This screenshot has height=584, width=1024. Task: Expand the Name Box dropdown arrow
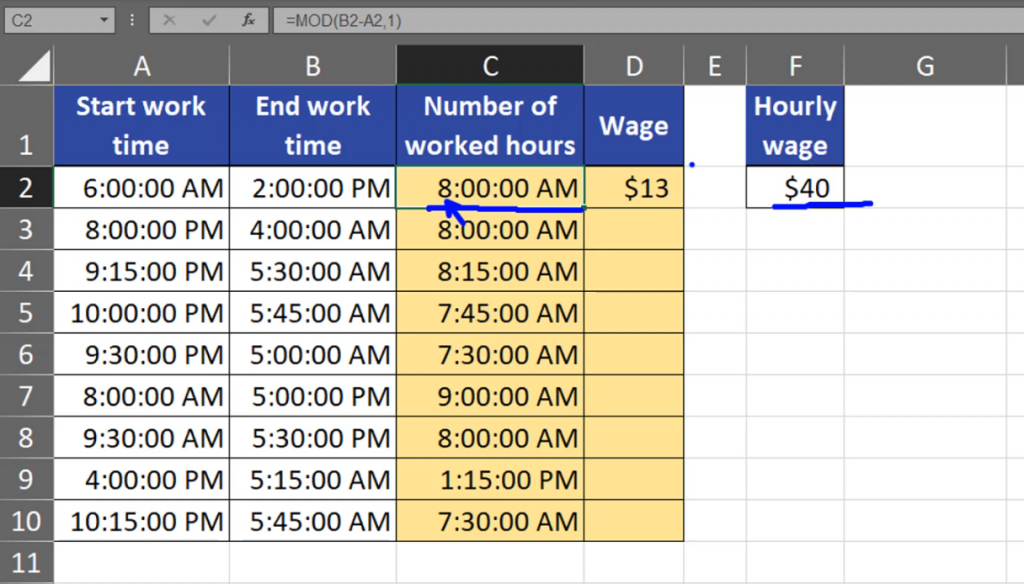point(106,20)
